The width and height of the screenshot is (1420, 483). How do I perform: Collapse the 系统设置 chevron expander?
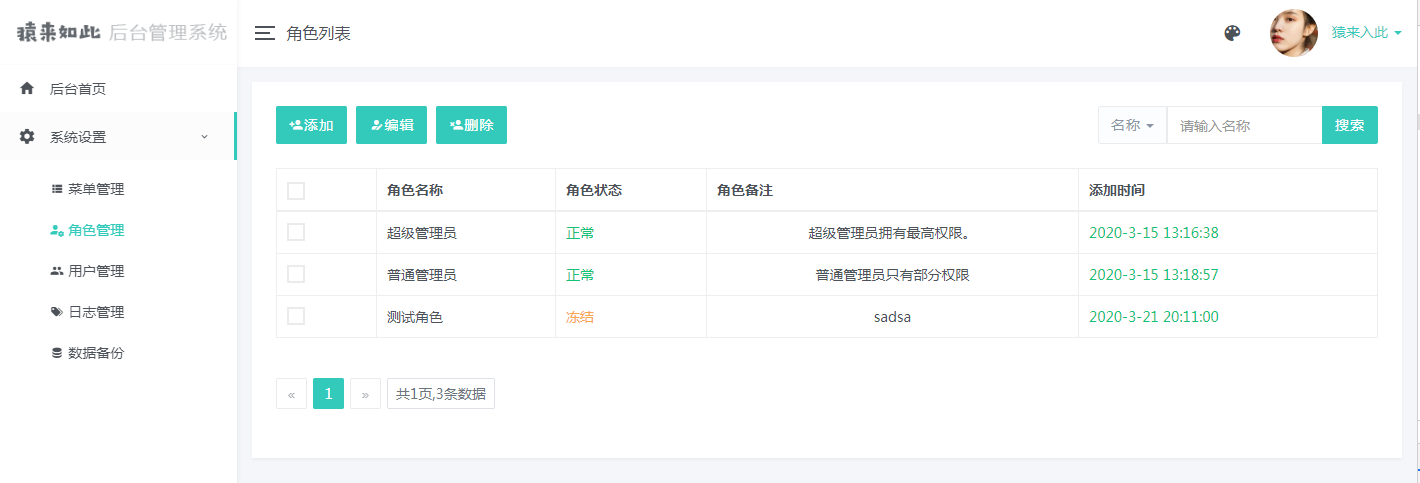205,137
